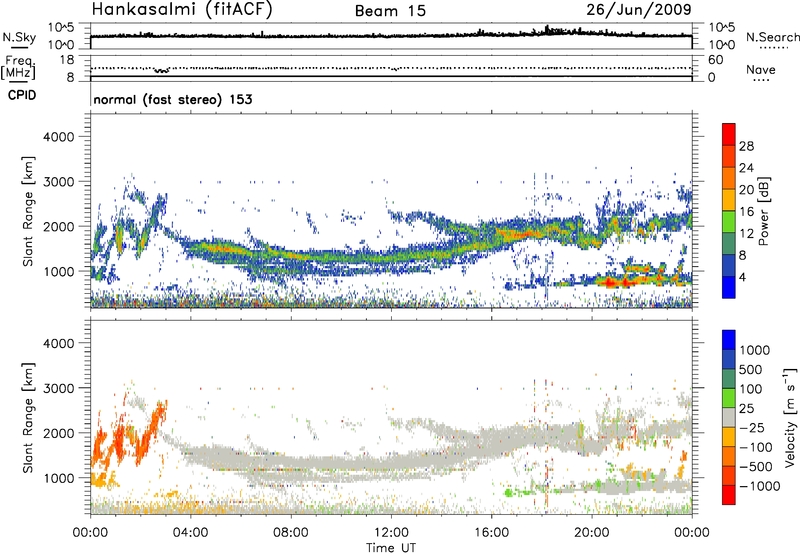
Task: Click the 08:00 time axis label
Action: tap(291, 533)
